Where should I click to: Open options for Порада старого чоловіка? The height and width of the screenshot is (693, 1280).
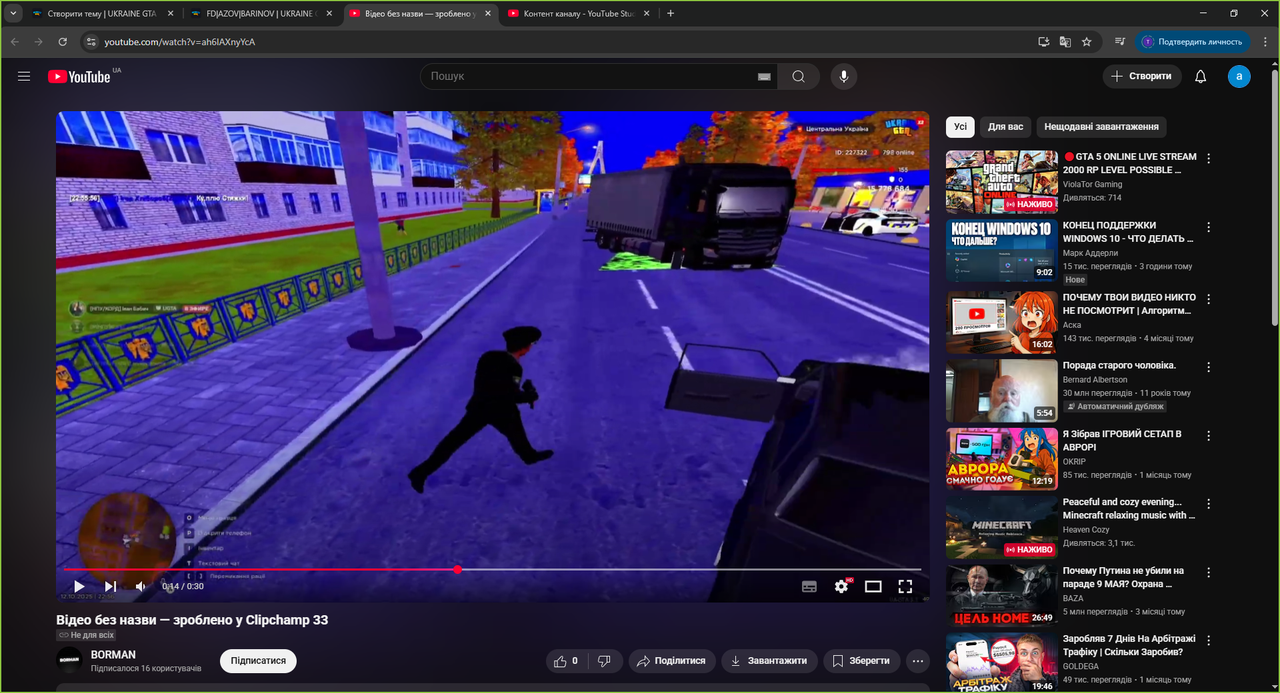1209,366
